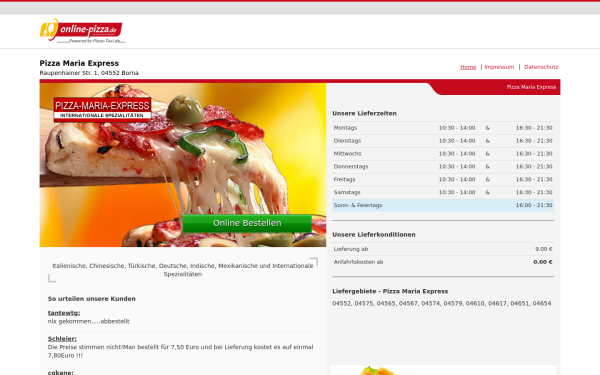Image resolution: width=600 pixels, height=375 pixels.
Task: Click the address Raupenhainer Str. 1, 04552 Borna
Action: [x=89, y=73]
